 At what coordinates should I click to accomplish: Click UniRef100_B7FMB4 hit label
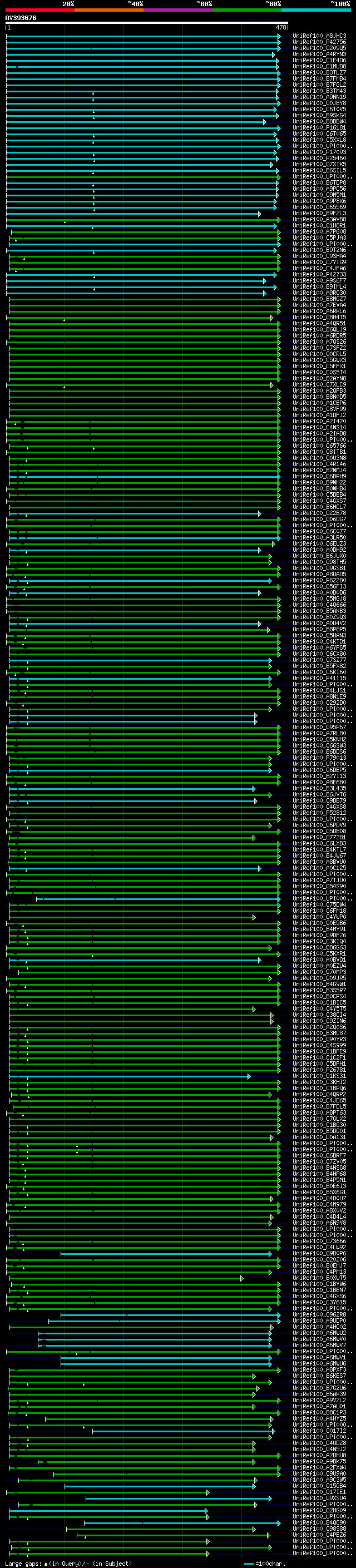(319, 78)
